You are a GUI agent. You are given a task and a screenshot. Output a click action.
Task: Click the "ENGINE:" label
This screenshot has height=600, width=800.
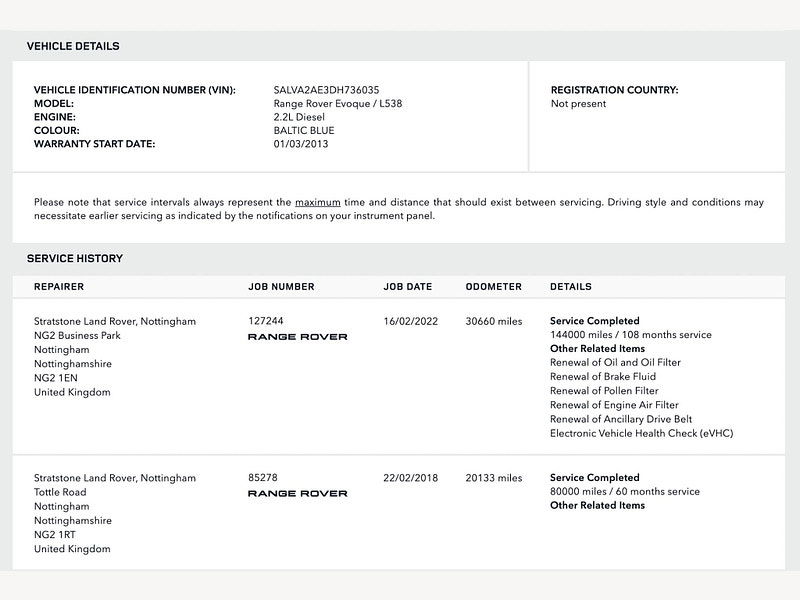tap(55, 117)
